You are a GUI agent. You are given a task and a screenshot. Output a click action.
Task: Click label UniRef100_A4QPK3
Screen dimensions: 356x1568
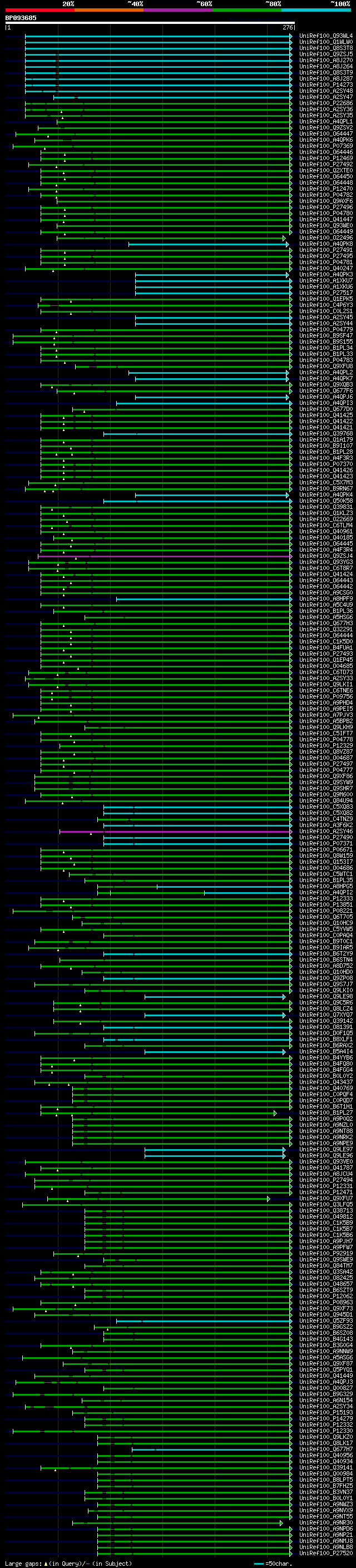(326, 275)
